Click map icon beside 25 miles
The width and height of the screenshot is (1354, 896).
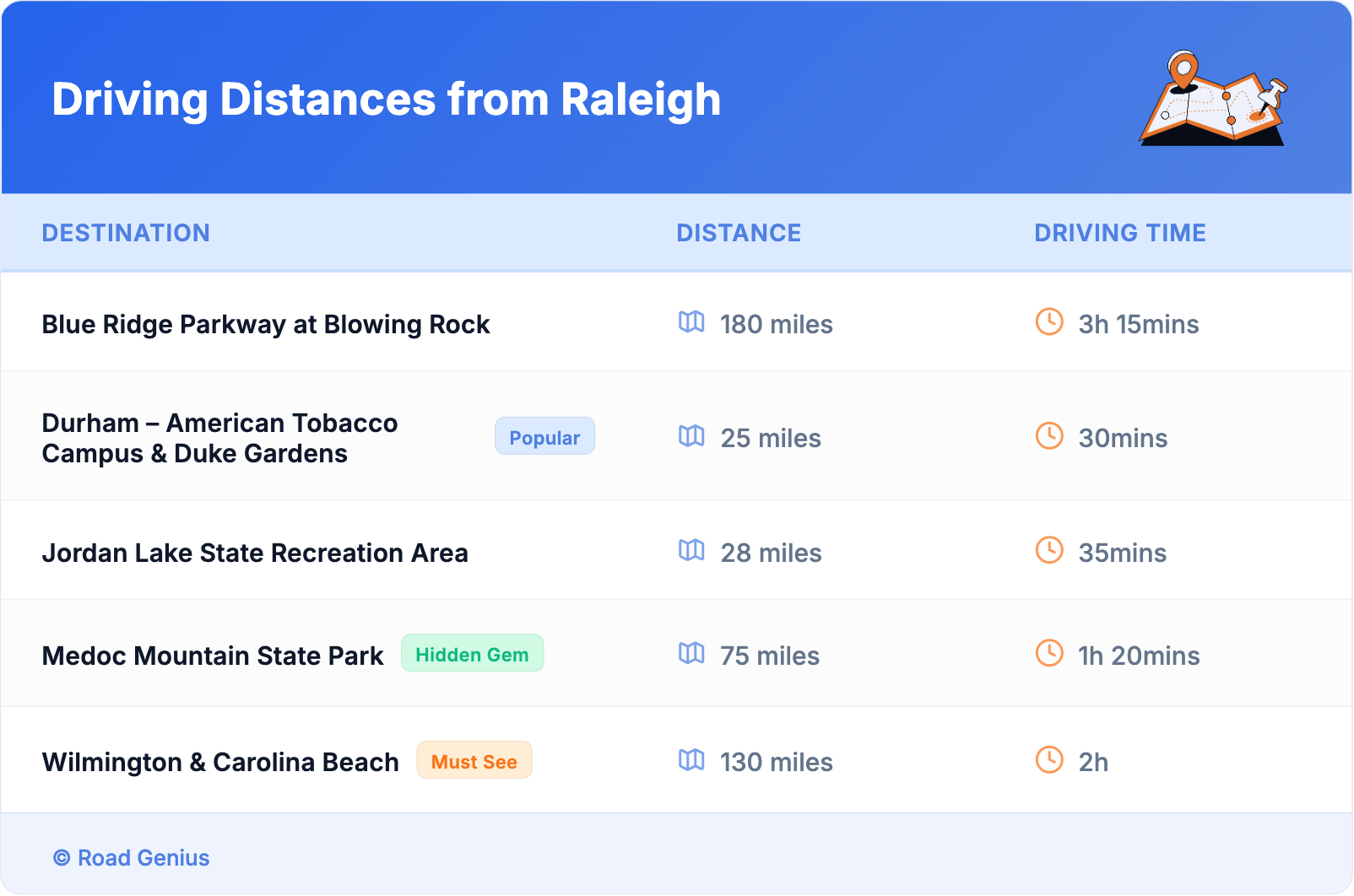point(691,436)
